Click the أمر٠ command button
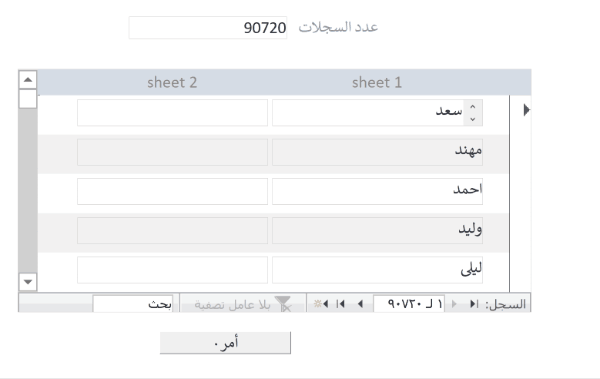Viewport: 600px width, 379px height. click(225, 343)
